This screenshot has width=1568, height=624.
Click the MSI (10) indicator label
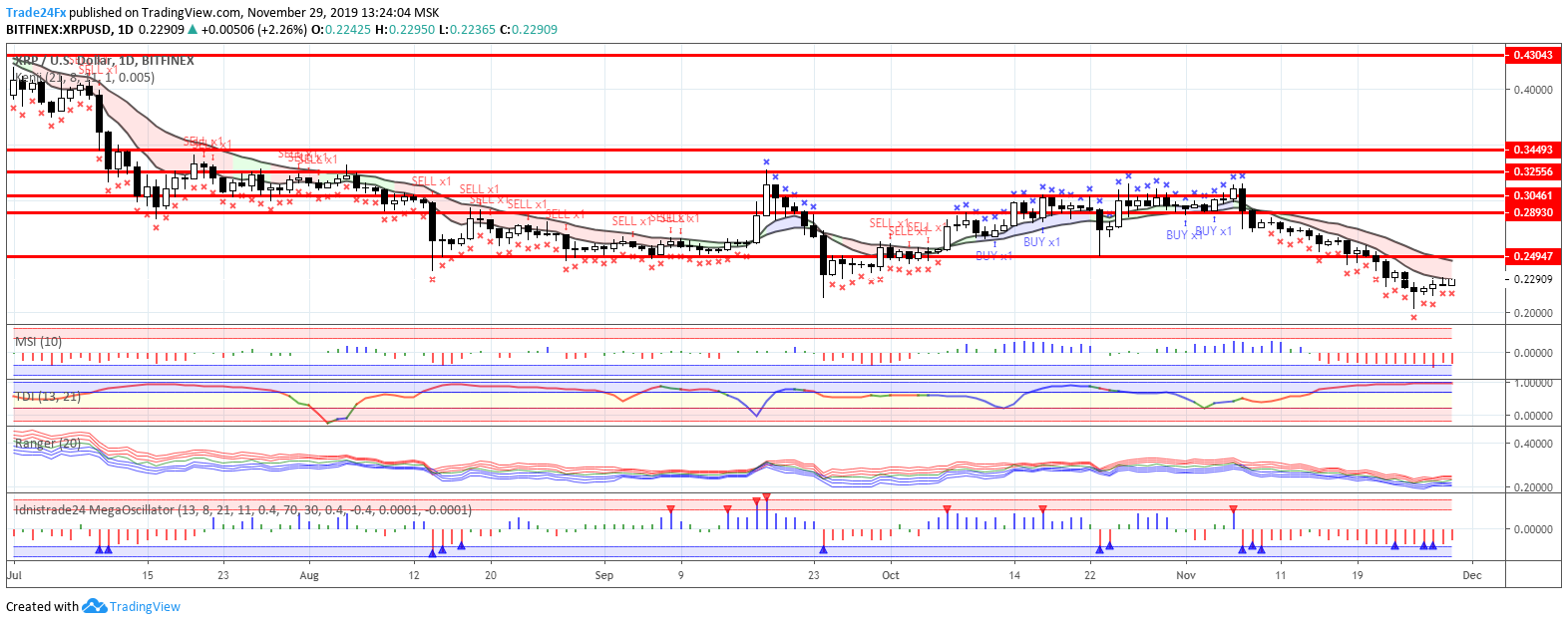click(38, 342)
